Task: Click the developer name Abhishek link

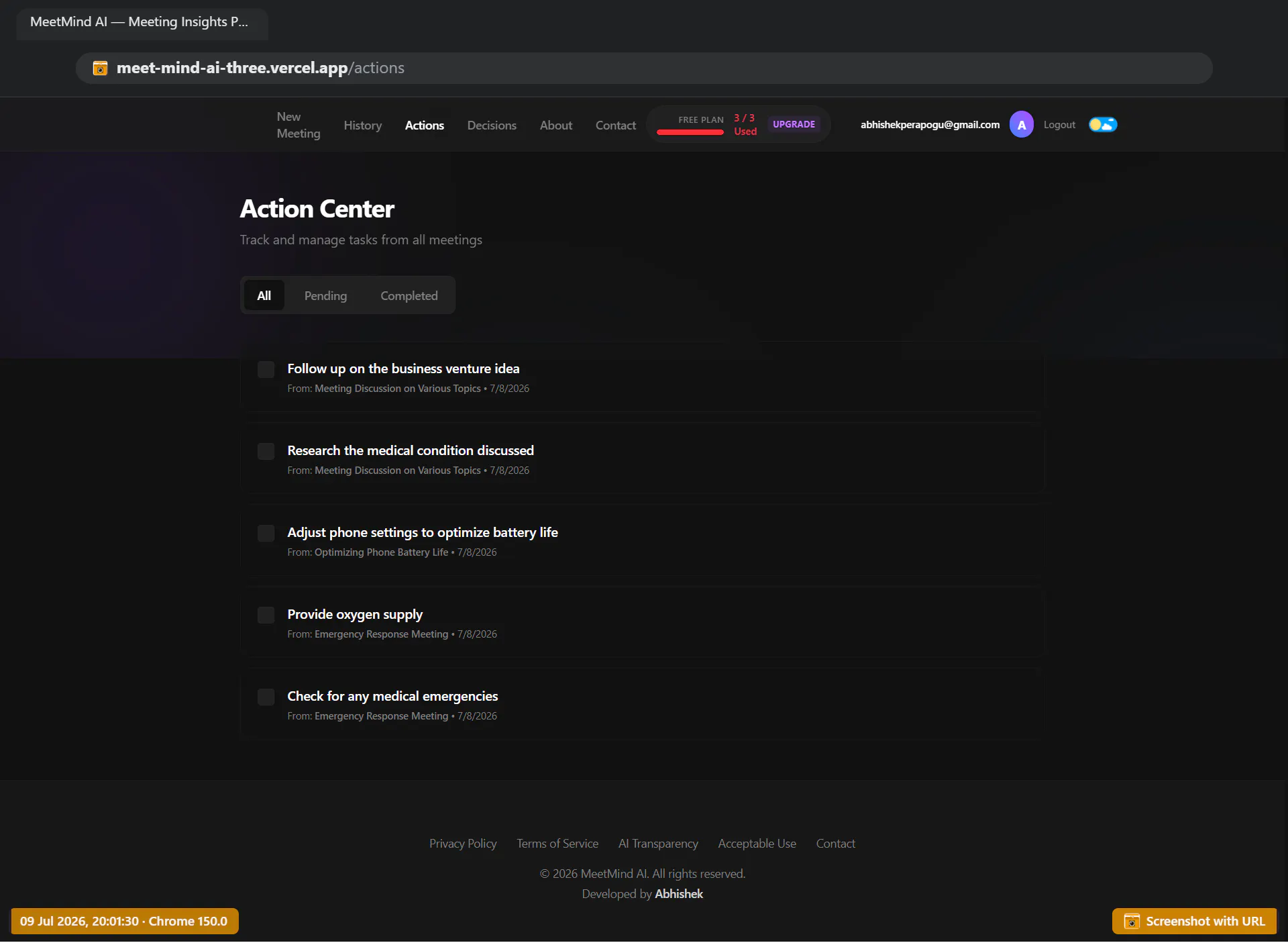Action: pos(678,894)
